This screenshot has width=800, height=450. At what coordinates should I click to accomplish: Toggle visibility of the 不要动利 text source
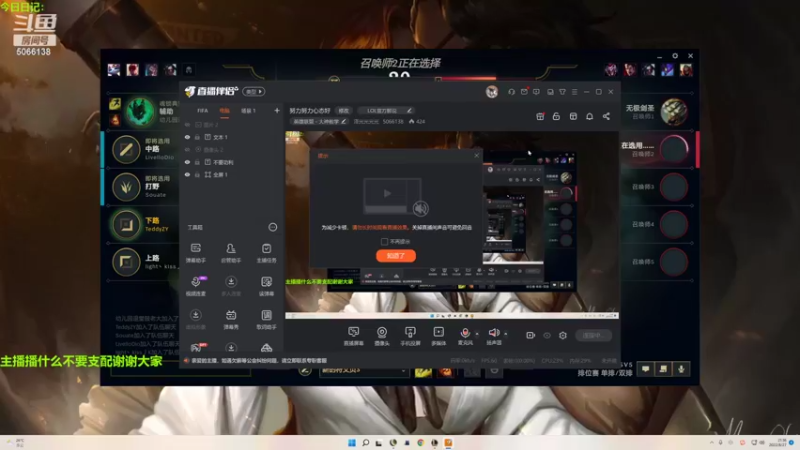[x=187, y=162]
